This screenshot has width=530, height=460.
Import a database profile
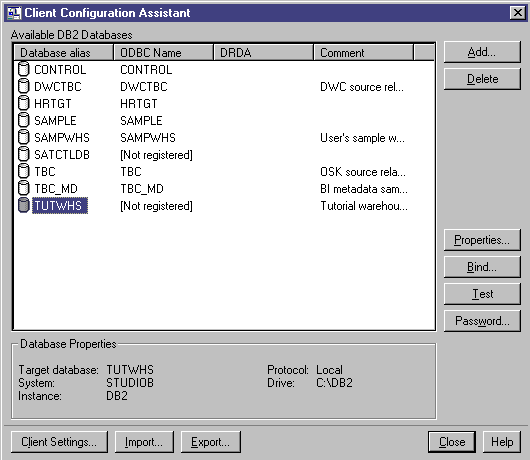click(144, 442)
